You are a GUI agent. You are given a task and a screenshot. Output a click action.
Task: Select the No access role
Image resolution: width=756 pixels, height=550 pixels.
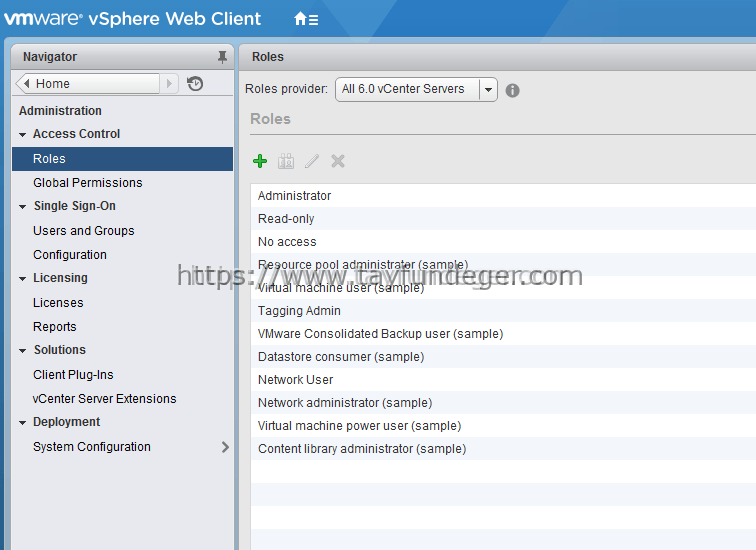(503, 242)
